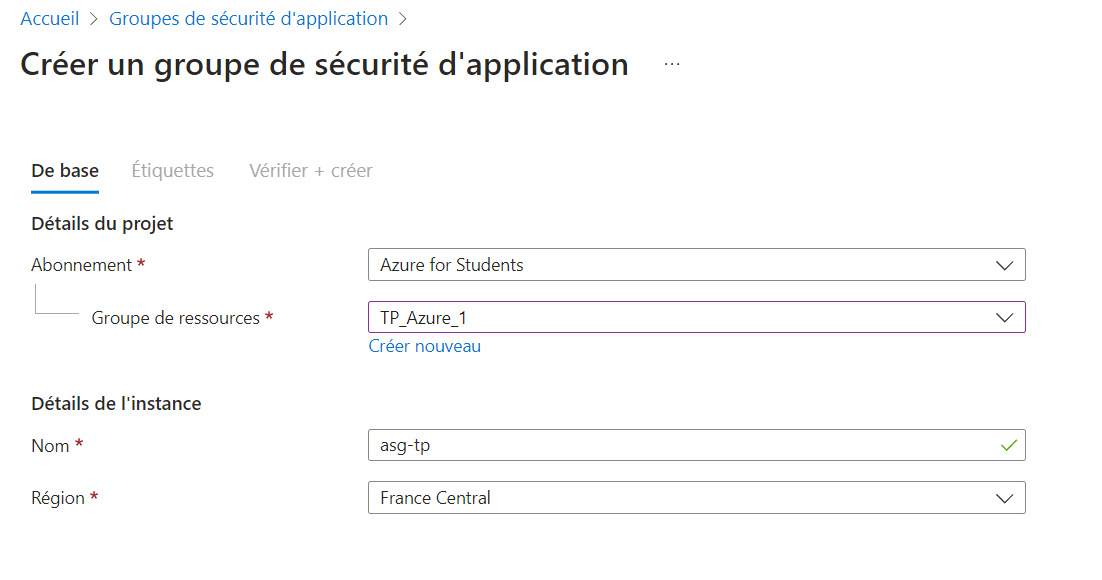
Task: Click the Région dropdown chevron arrow
Action: pyautogui.click(x=1004, y=497)
